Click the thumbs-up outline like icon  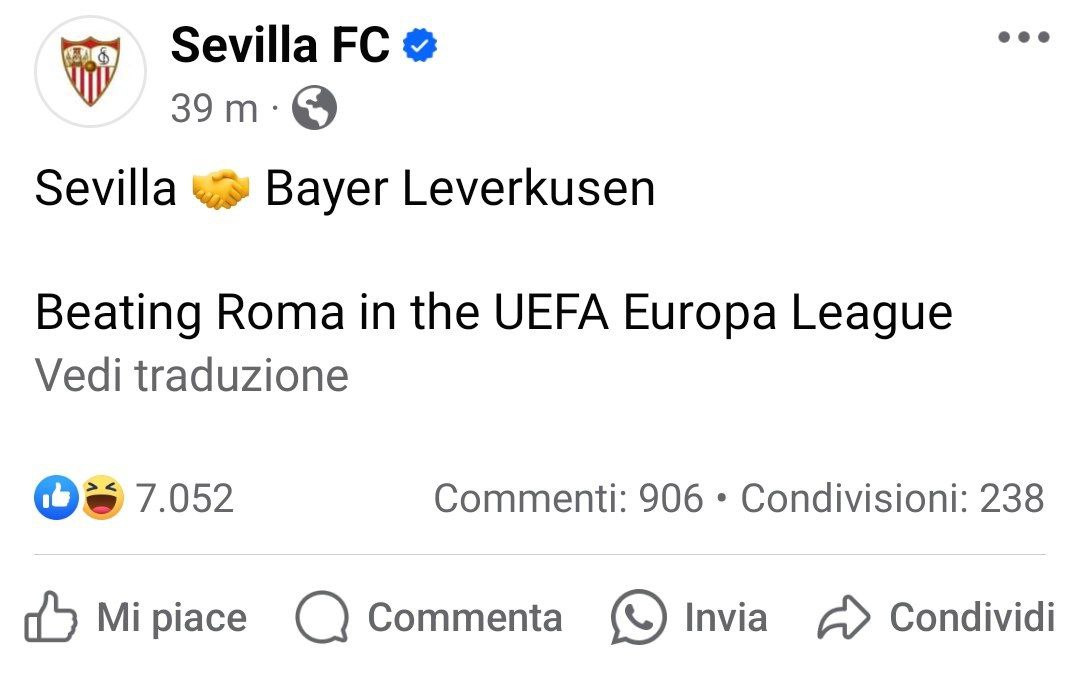coord(51,617)
